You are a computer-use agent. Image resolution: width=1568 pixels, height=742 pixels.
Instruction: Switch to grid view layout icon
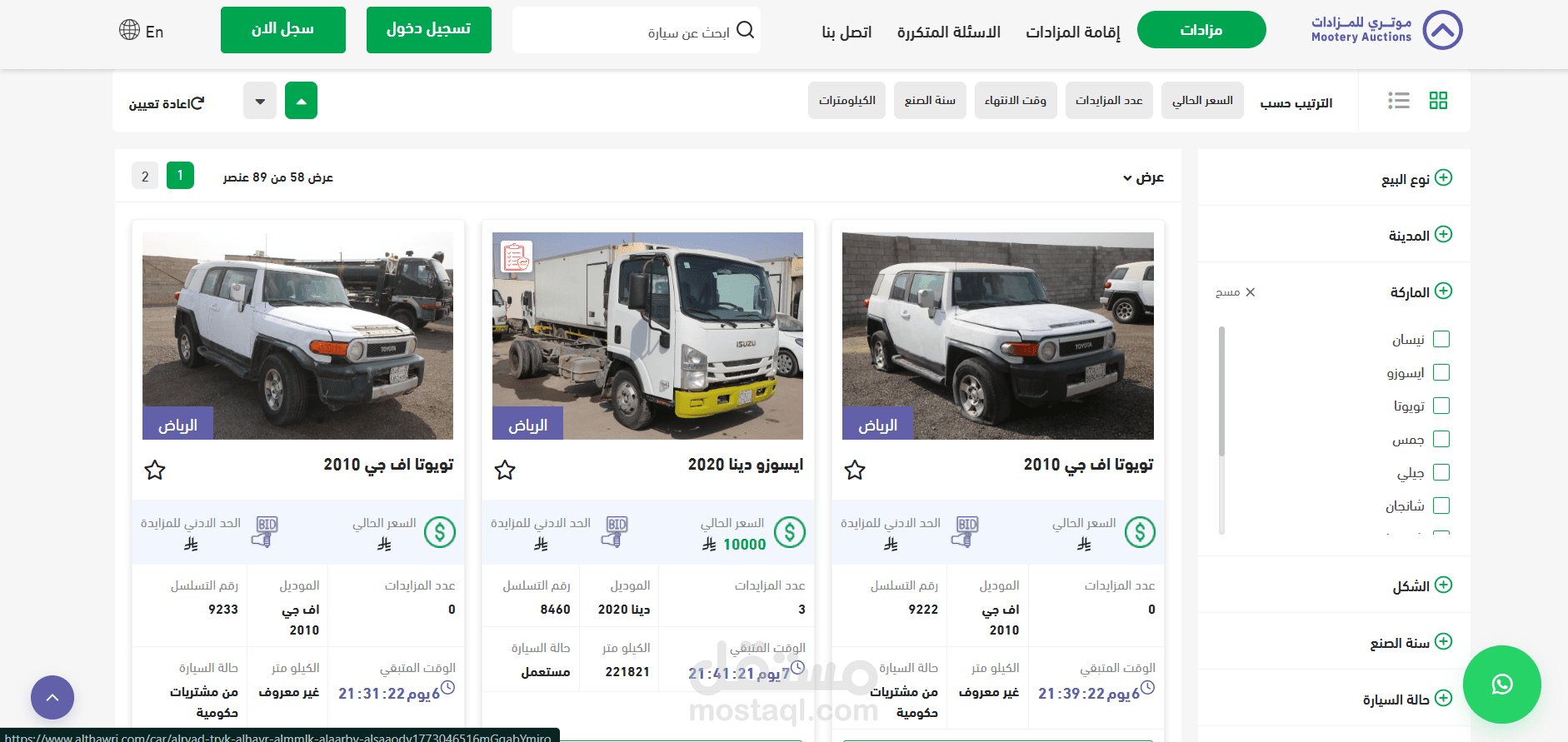1438,101
